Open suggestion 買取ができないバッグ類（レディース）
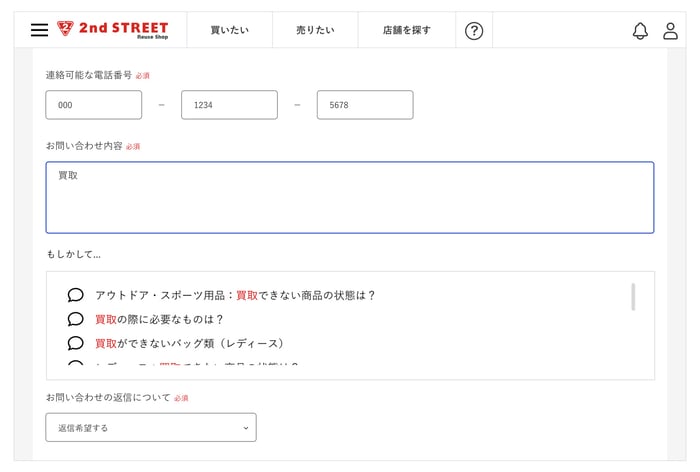The width and height of the screenshot is (700, 472). point(189,343)
